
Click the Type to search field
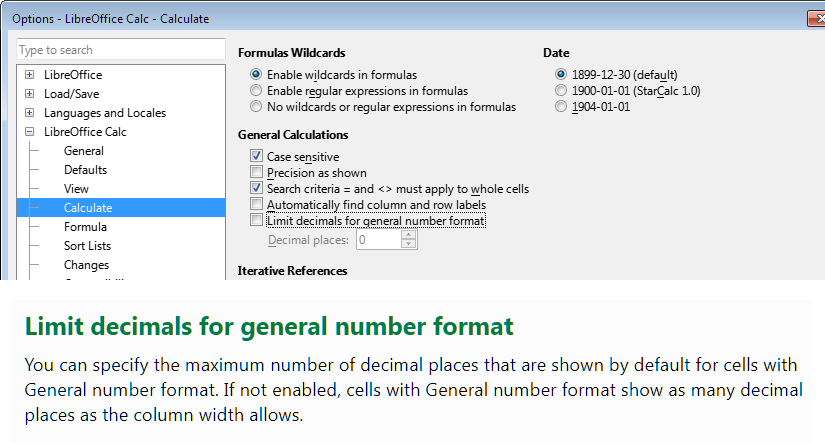(121, 49)
